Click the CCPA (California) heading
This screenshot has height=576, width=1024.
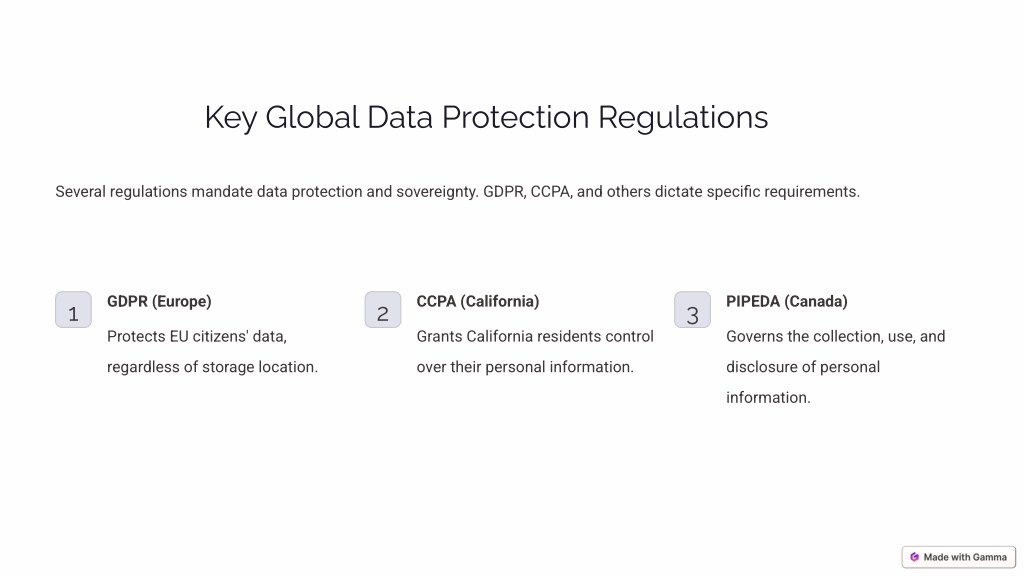tap(478, 302)
